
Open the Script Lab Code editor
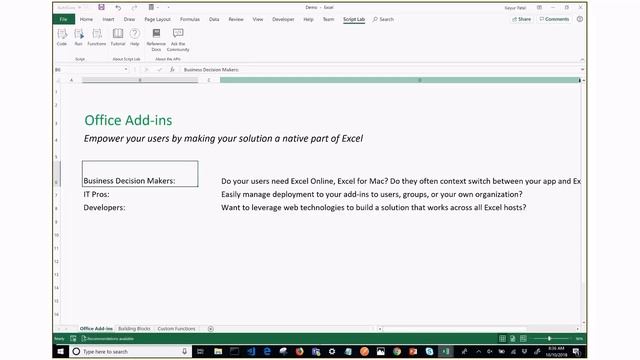[62, 37]
